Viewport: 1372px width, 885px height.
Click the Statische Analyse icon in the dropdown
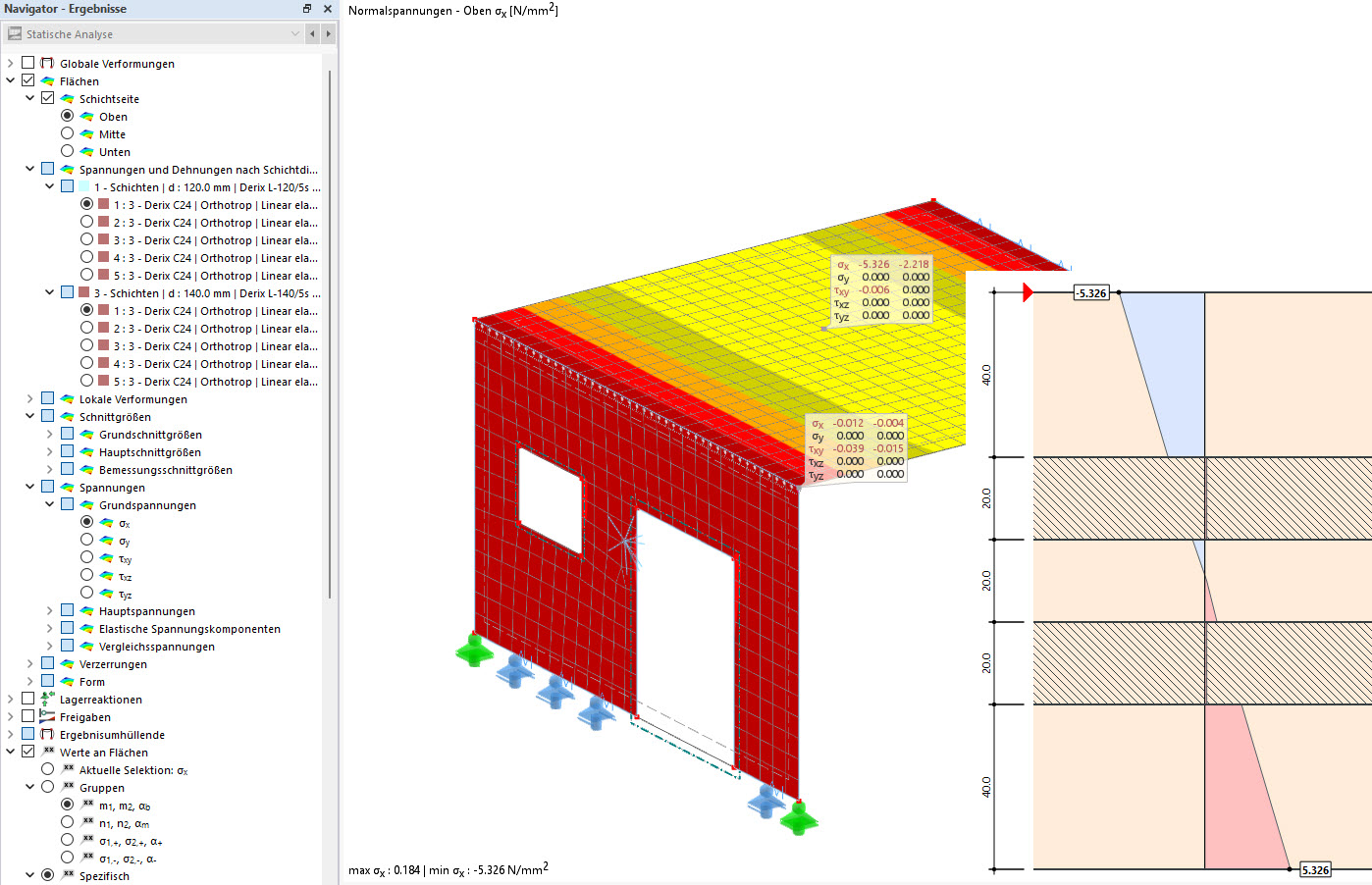[15, 33]
